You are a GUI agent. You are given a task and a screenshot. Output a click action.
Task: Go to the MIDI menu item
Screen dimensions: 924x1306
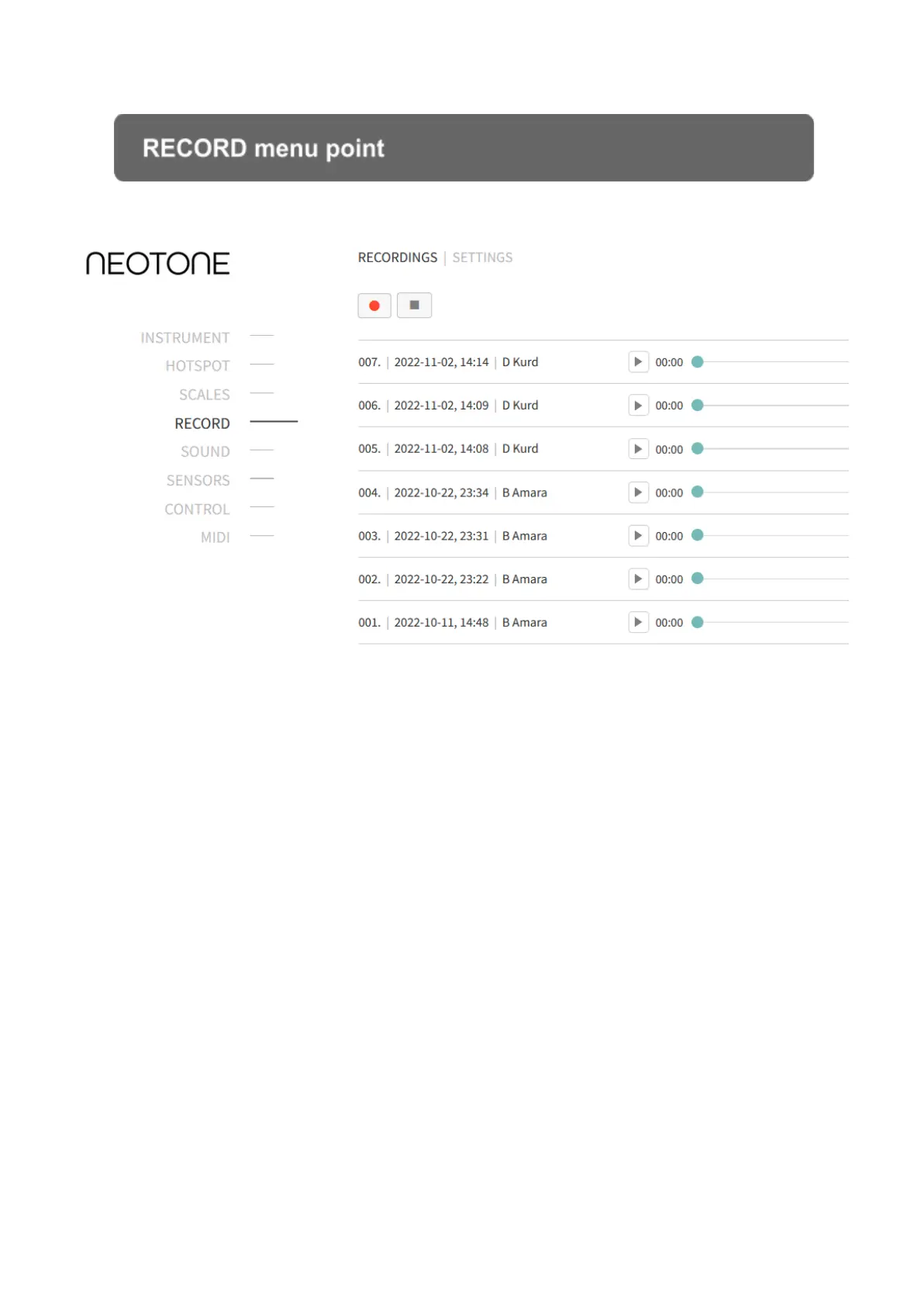[x=215, y=537]
